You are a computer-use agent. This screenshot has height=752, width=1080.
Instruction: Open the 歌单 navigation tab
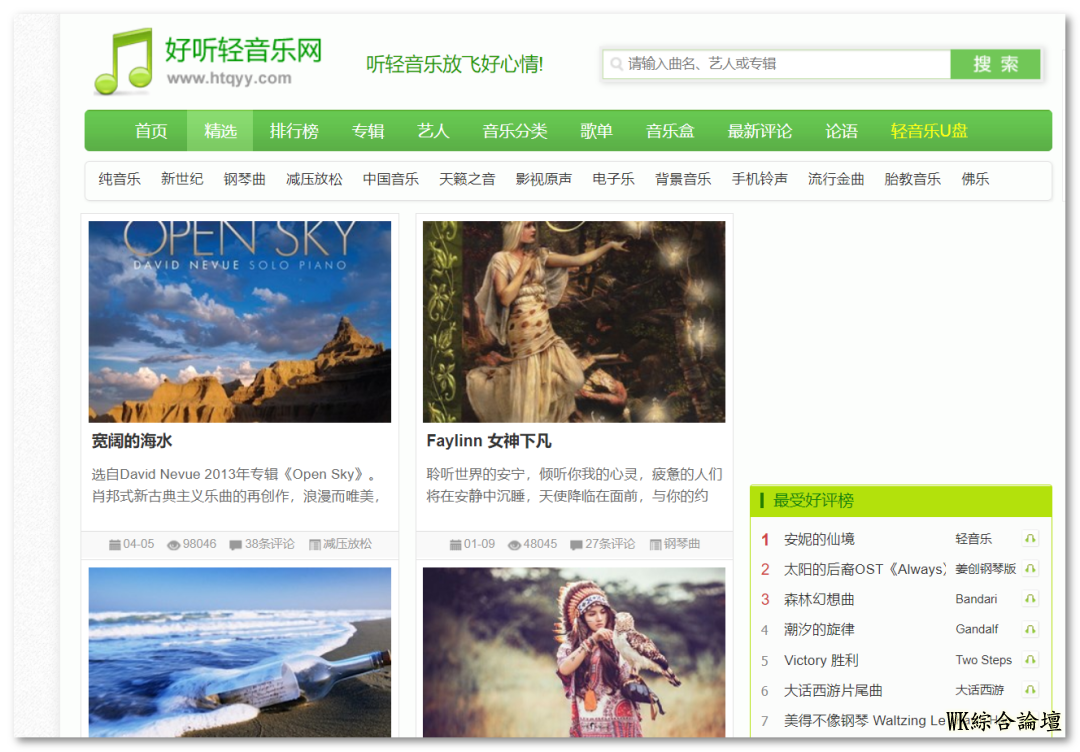596,131
